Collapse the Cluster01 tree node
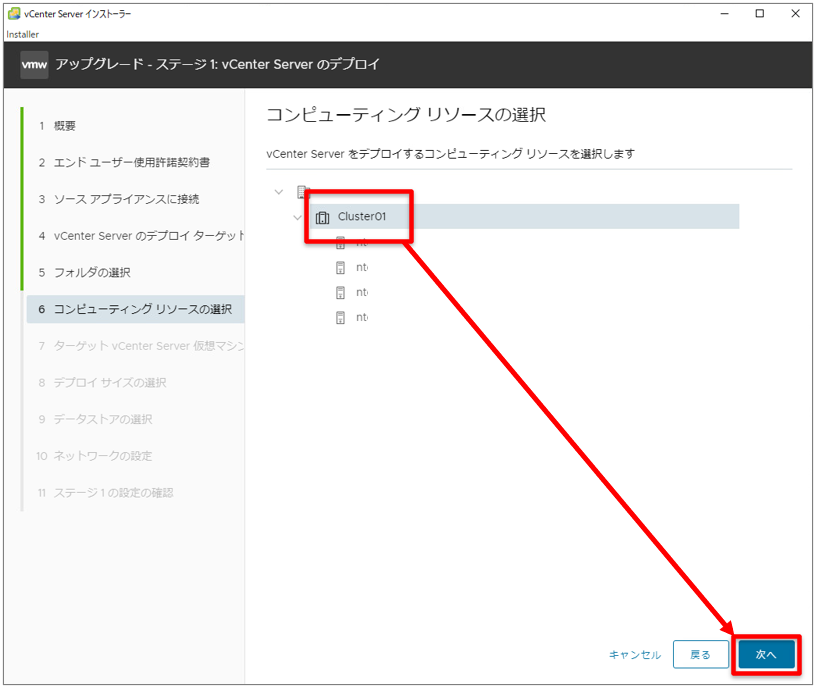This screenshot has height=688, width=816. (298, 217)
